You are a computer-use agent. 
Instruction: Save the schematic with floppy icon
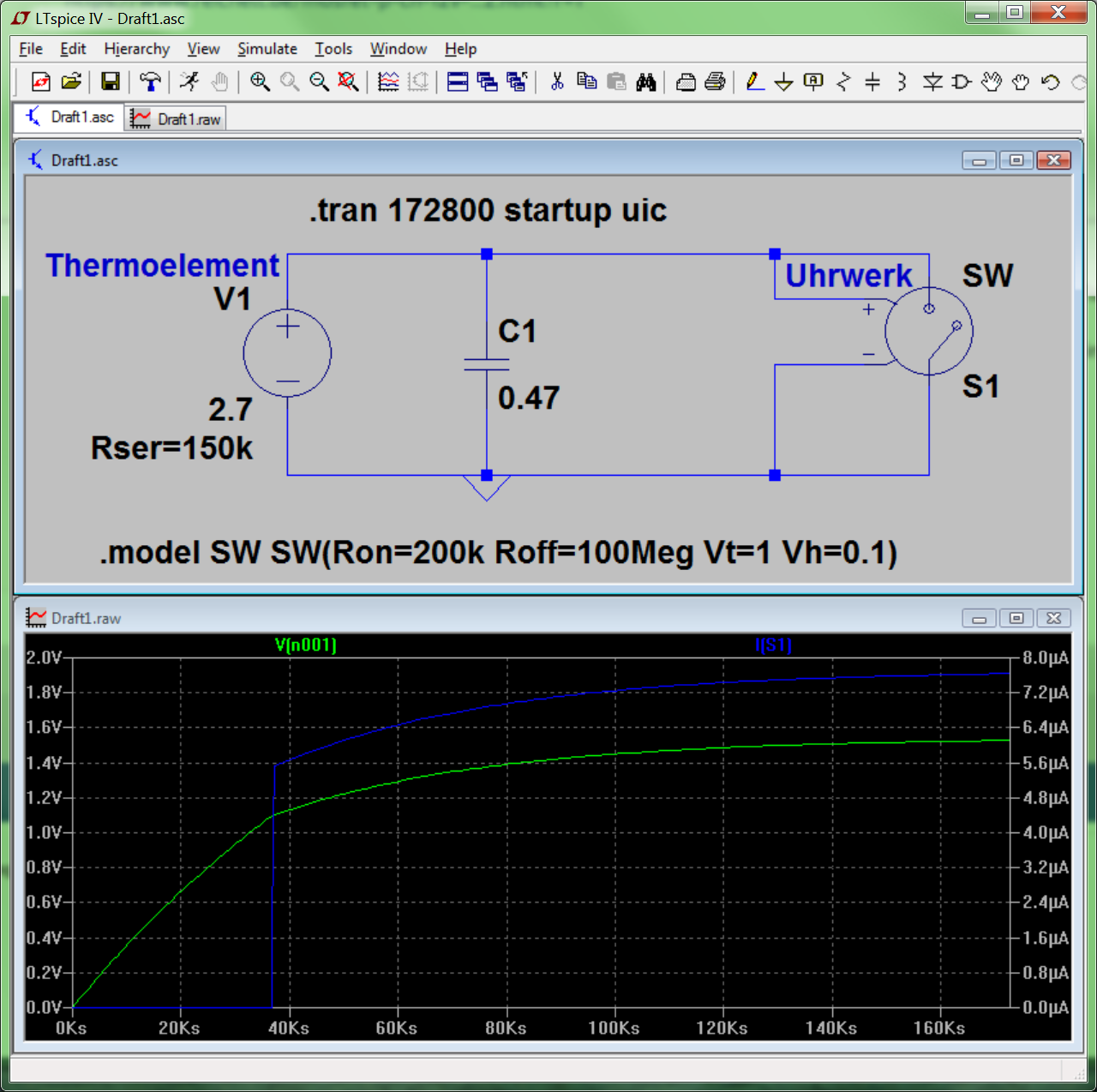tap(111, 81)
